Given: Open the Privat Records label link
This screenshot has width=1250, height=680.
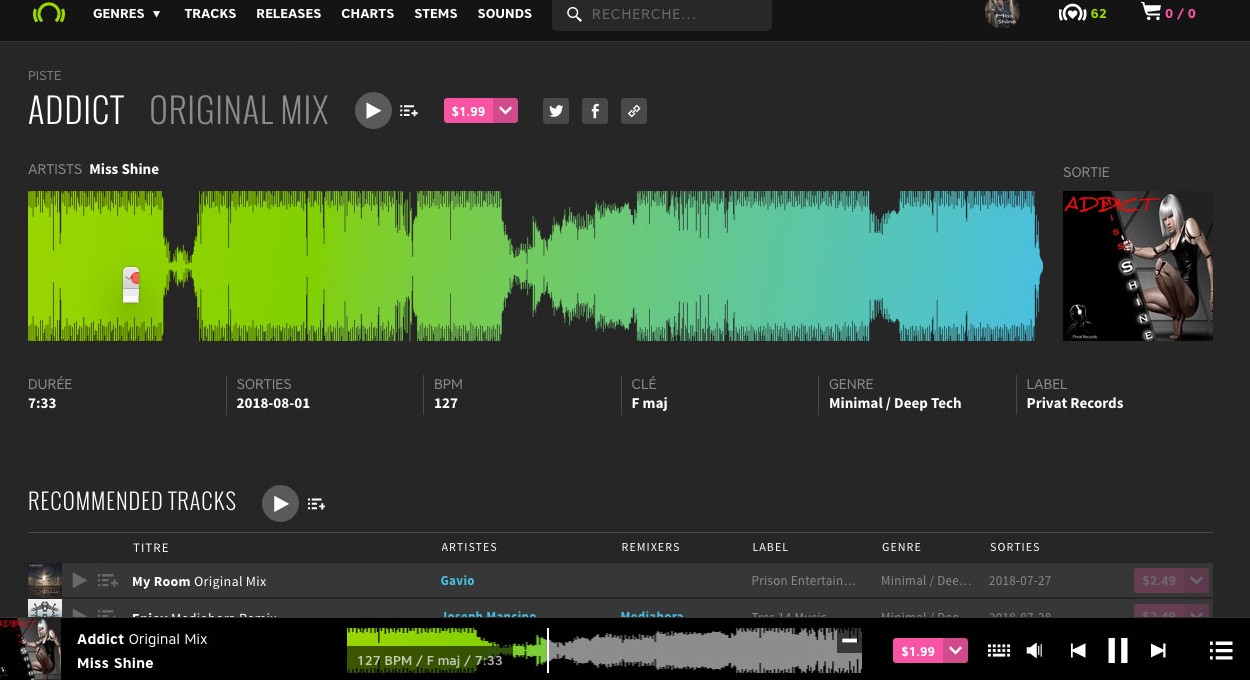Looking at the screenshot, I should (1074, 403).
